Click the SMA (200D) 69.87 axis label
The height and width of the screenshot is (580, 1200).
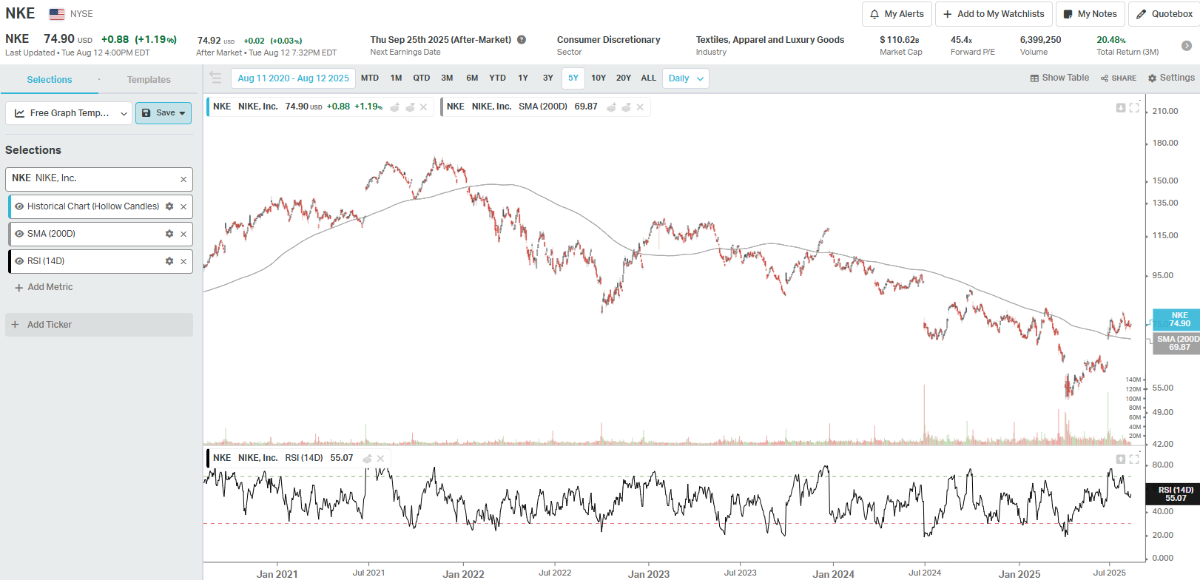tap(1176, 343)
